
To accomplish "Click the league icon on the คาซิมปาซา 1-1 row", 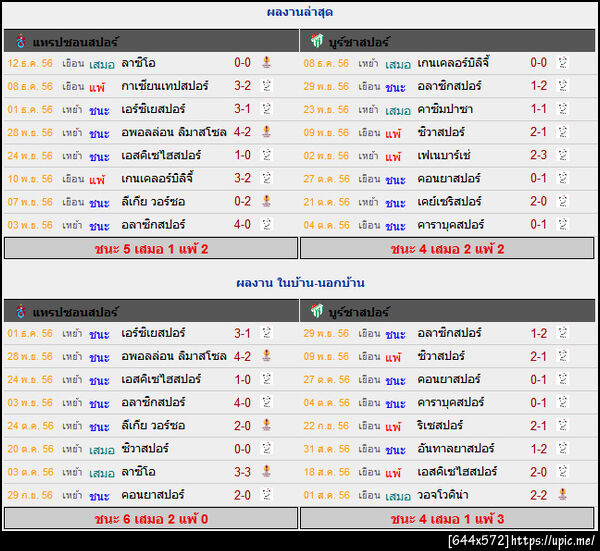I will click(562, 109).
